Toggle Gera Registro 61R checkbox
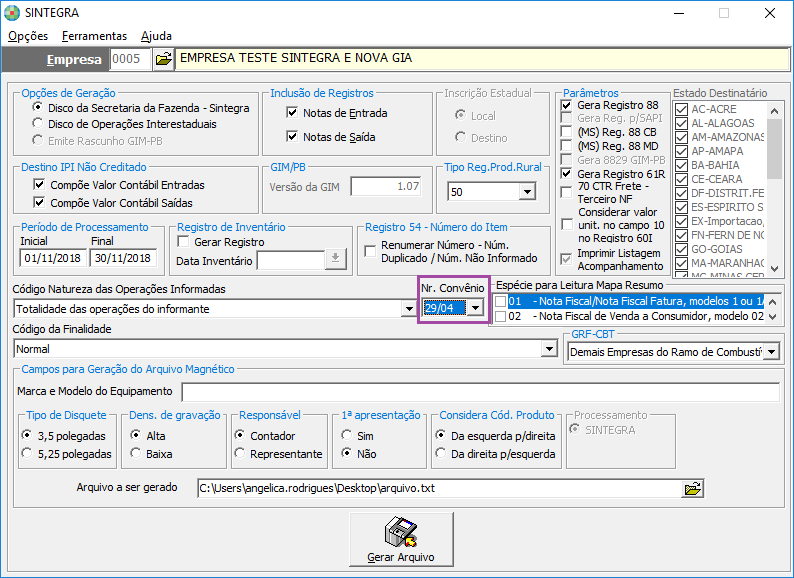Image resolution: width=794 pixels, height=578 pixels. [567, 174]
